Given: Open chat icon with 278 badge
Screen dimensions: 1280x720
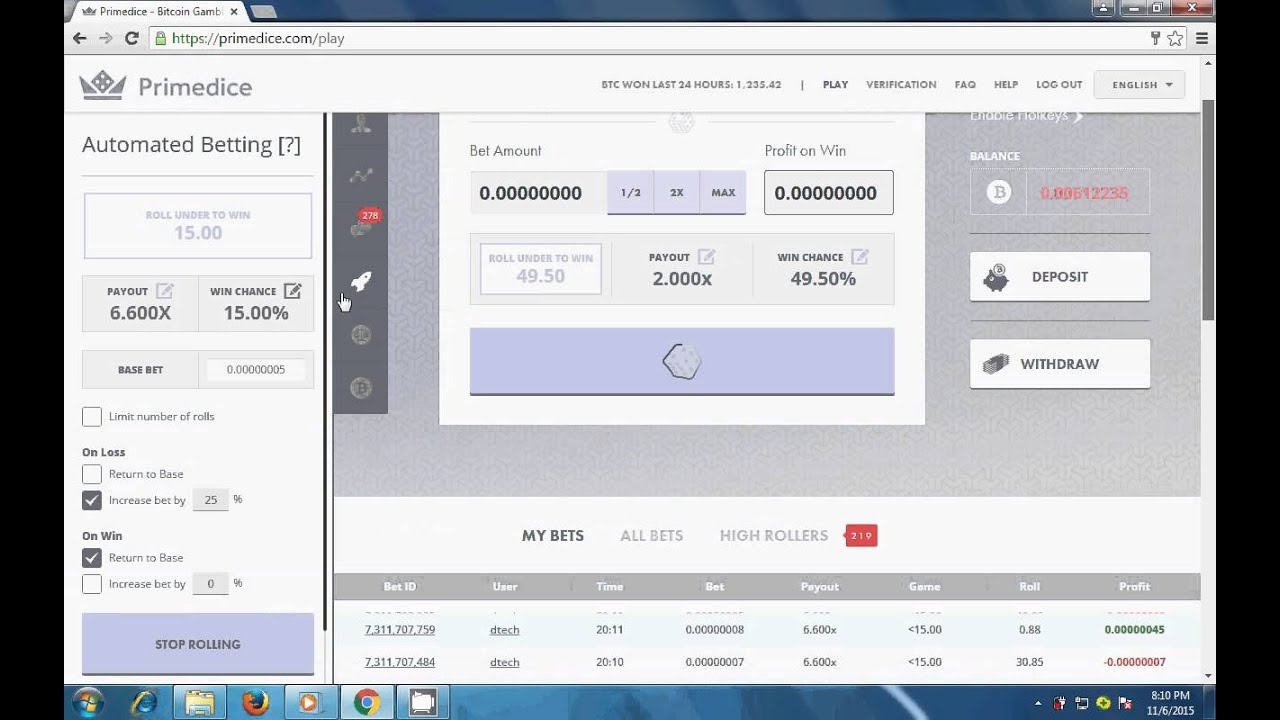Looking at the screenshot, I should click(x=361, y=228).
